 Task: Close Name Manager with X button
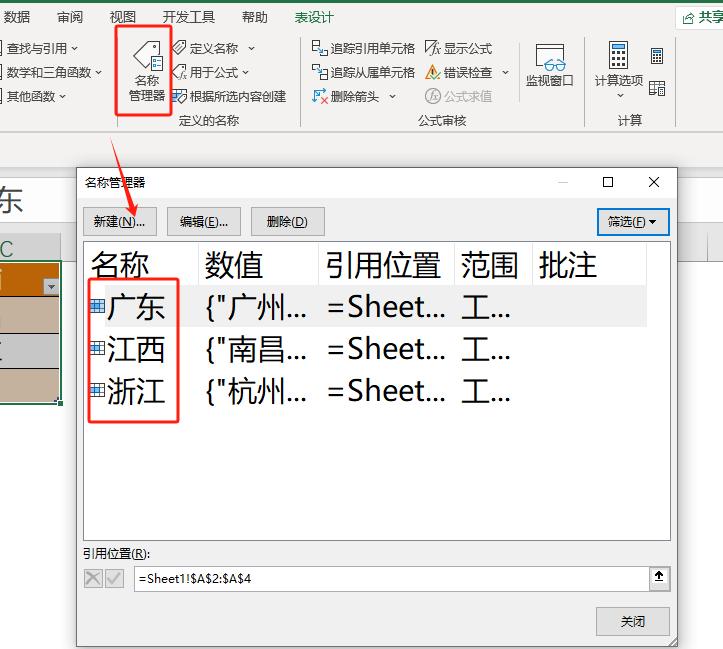tap(654, 182)
